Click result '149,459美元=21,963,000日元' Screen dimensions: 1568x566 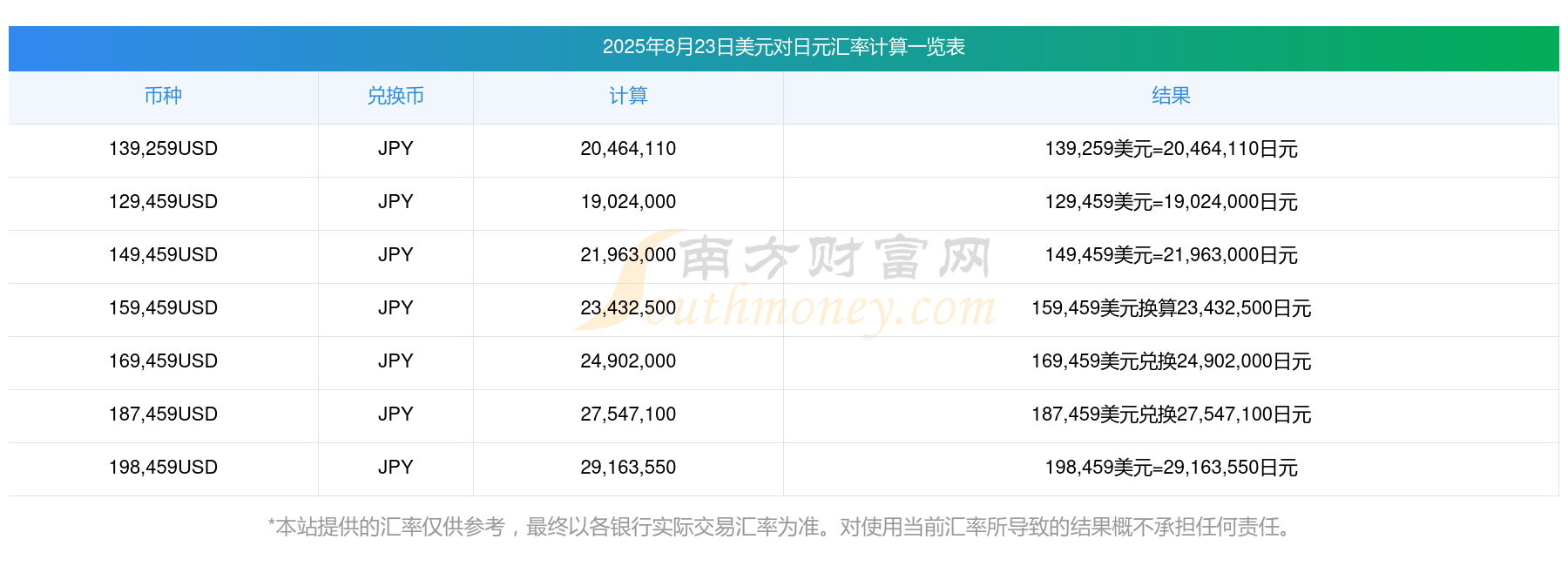coord(1171,255)
